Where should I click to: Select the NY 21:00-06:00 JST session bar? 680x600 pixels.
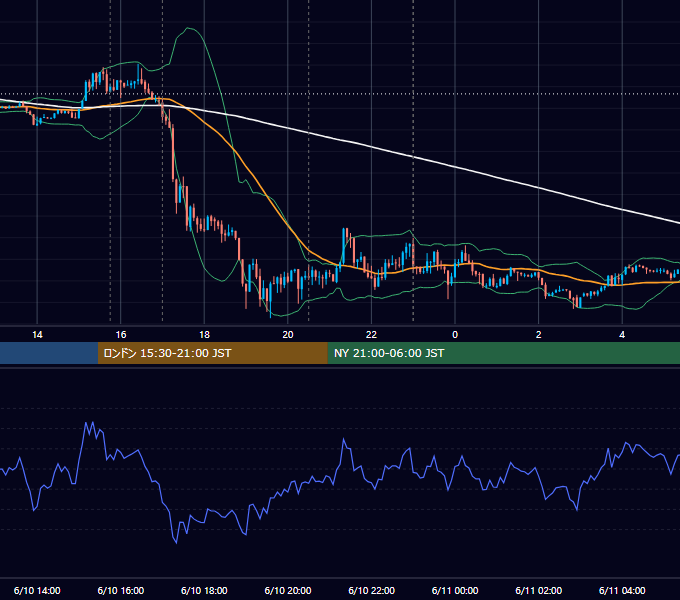click(x=503, y=353)
